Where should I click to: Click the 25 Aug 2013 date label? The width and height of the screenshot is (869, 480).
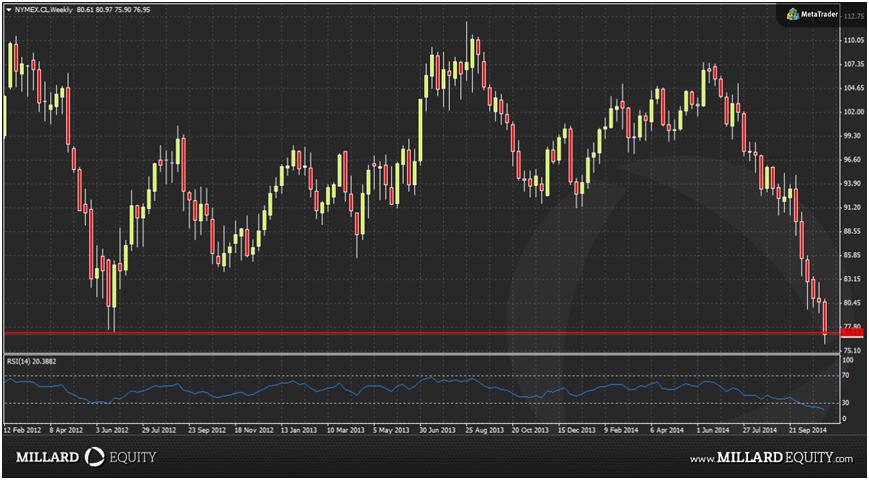click(x=484, y=430)
